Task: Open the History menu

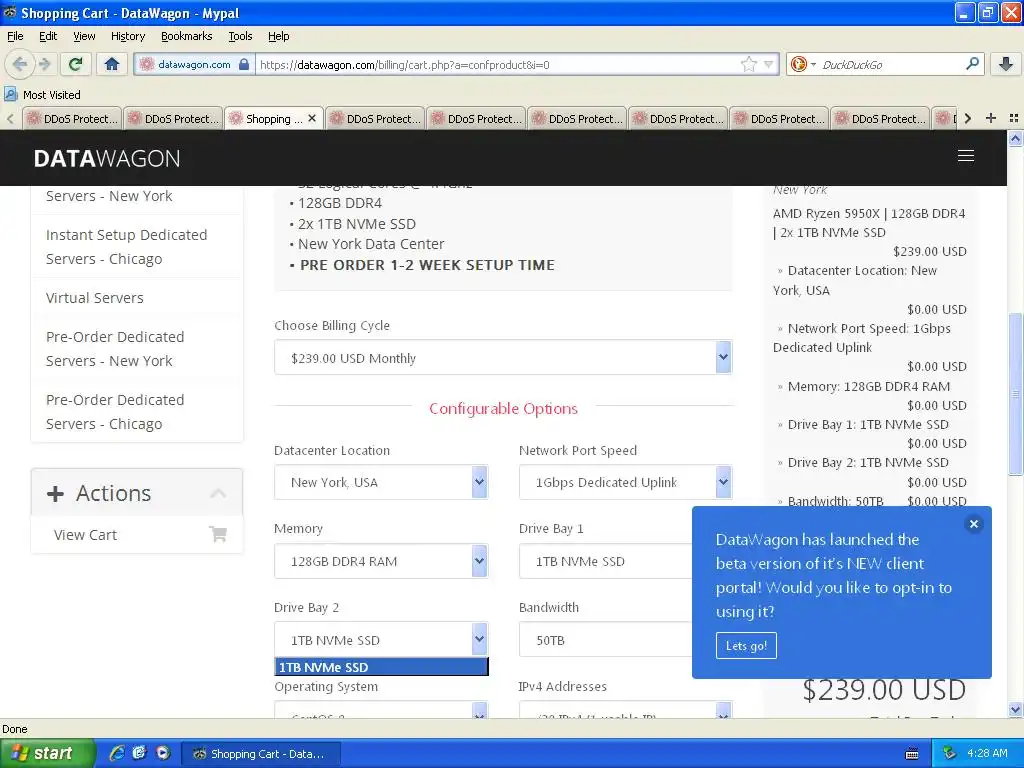Action: pos(127,36)
